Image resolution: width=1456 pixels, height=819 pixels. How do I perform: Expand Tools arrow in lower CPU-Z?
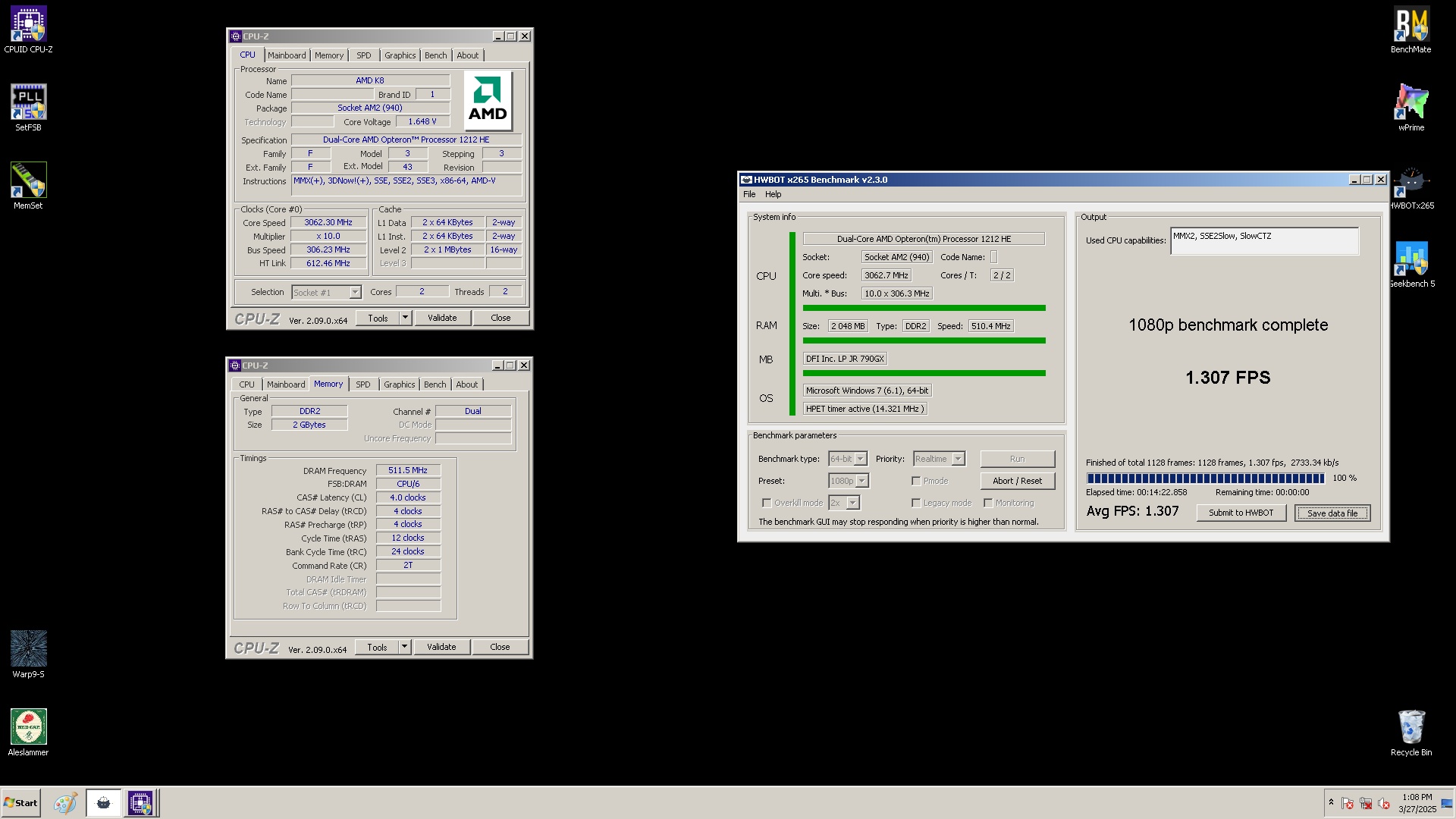(404, 647)
